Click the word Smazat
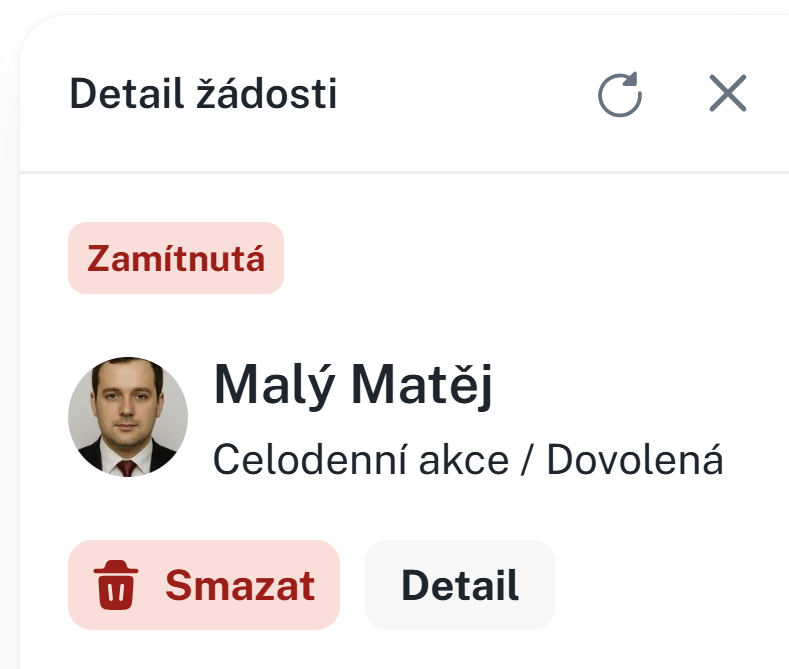The image size is (789, 669). click(x=240, y=585)
